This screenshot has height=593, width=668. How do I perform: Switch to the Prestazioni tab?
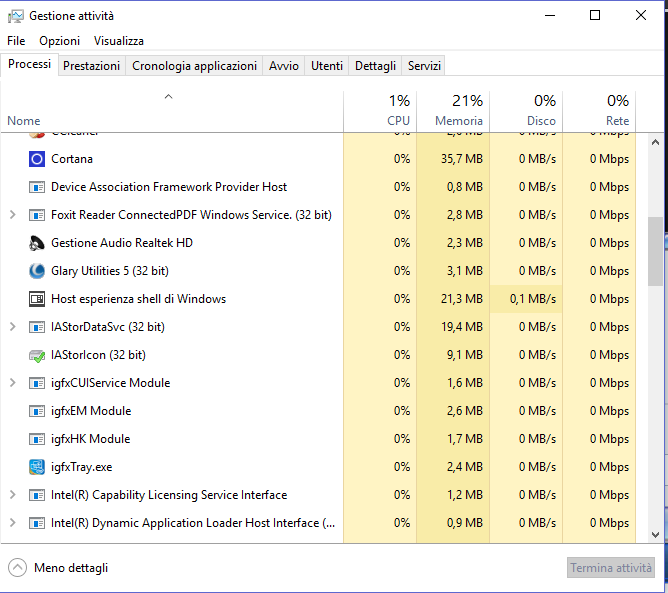click(x=92, y=66)
